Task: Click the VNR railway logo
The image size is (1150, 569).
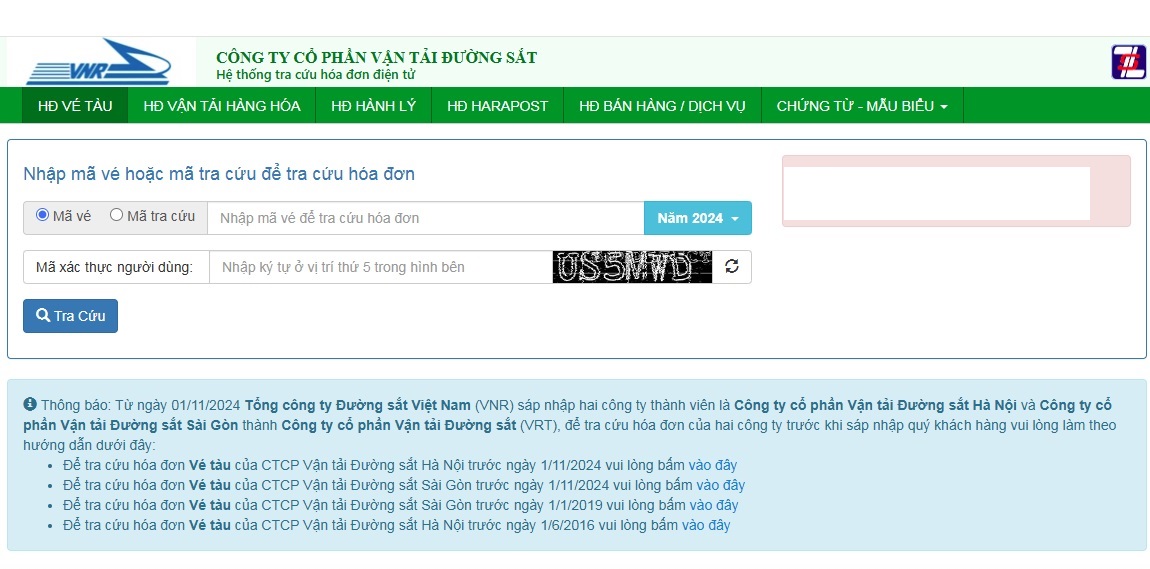Action: [x=98, y=63]
